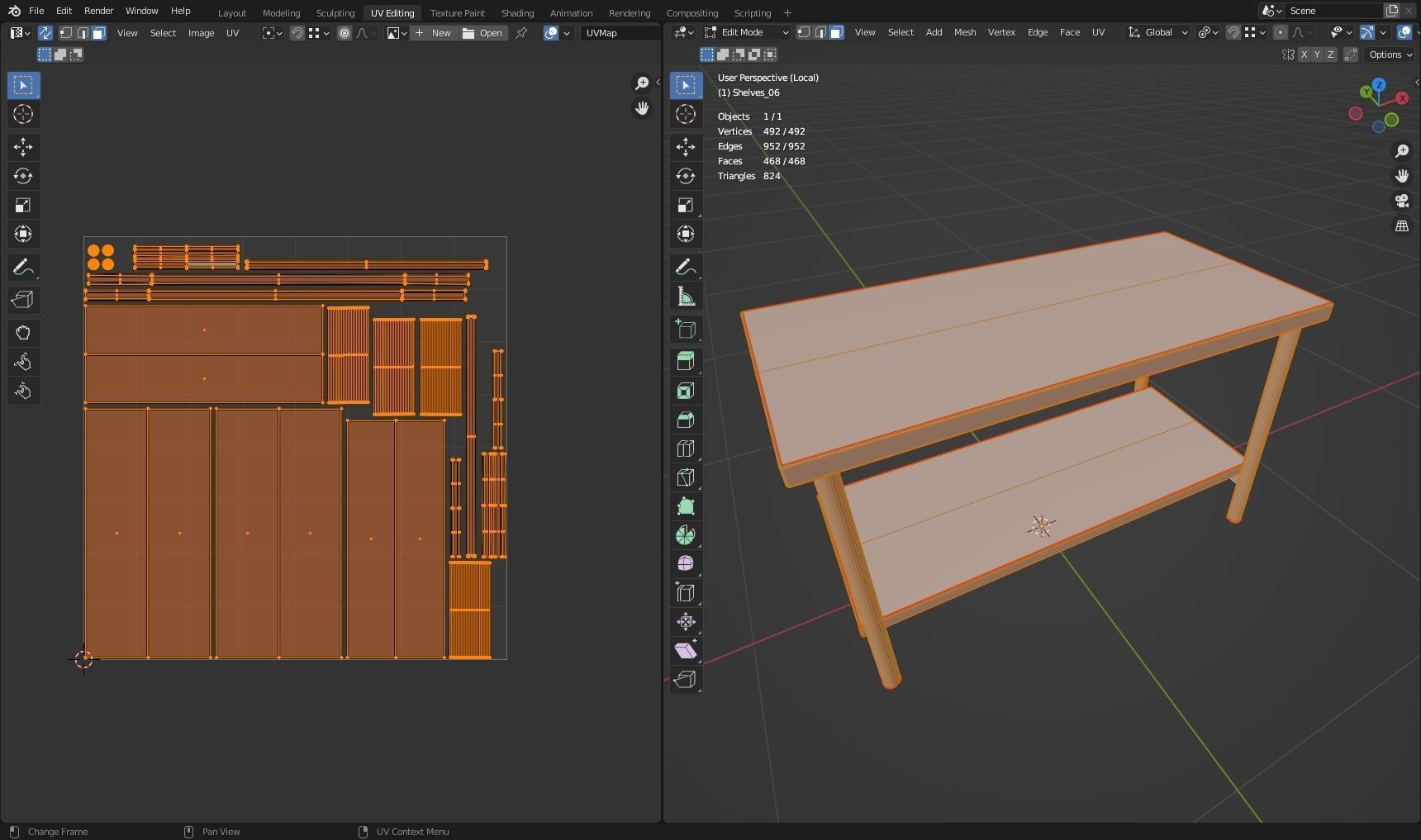
Task: Select the Cursor tool in the UV editor toolbar
Action: click(x=23, y=114)
